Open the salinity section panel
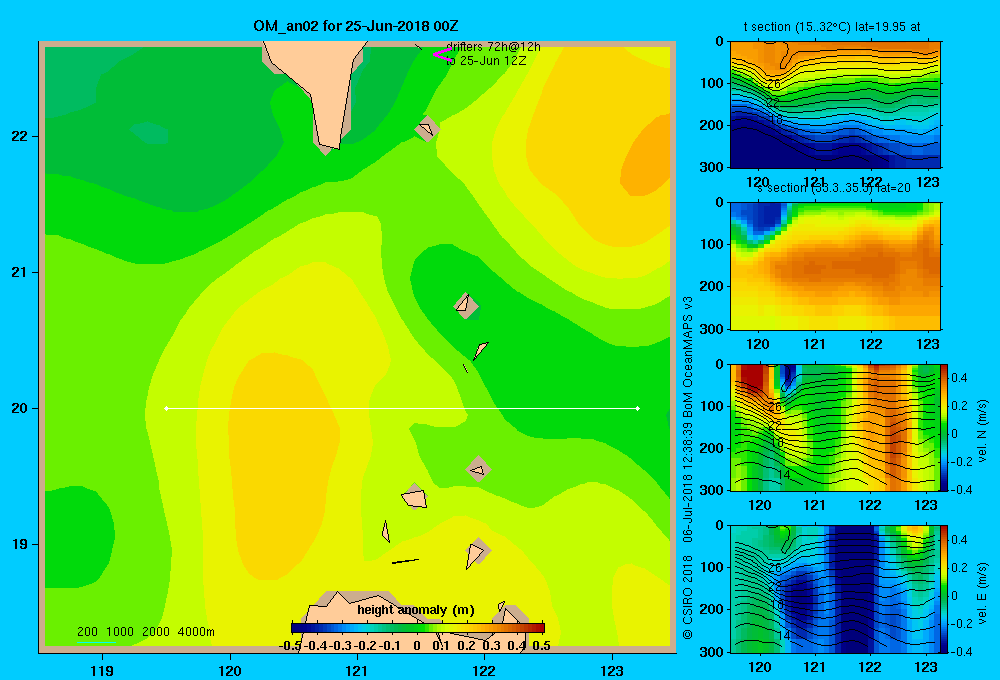 tap(835, 266)
